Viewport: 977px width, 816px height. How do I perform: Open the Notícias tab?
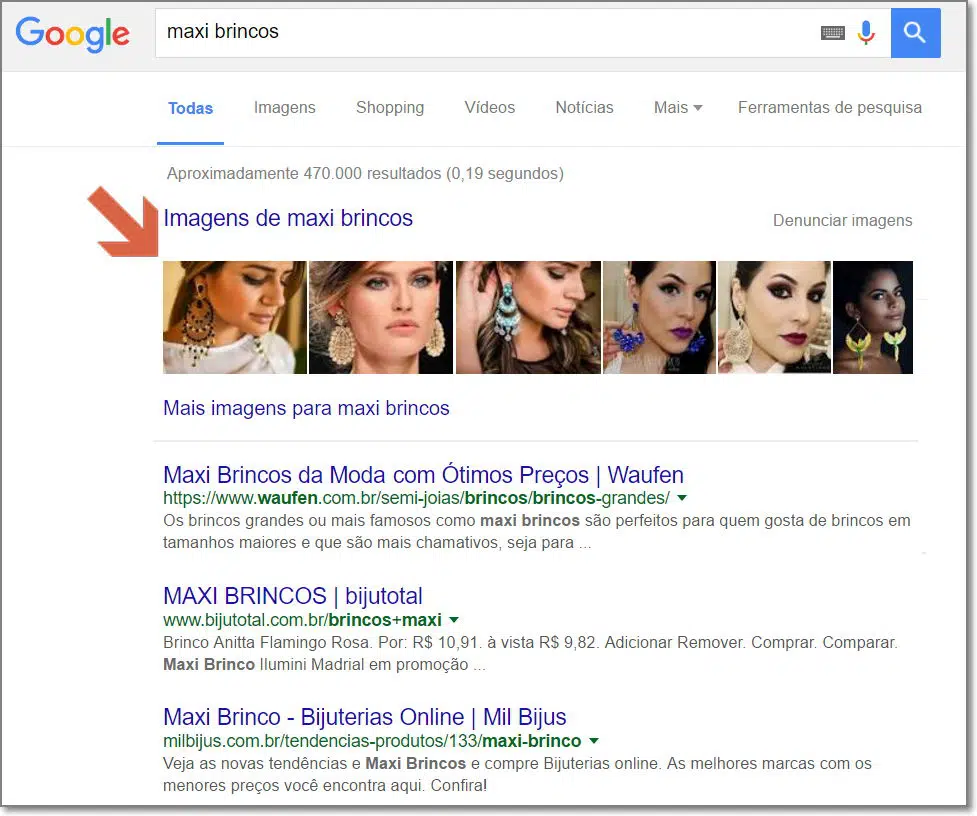[584, 108]
